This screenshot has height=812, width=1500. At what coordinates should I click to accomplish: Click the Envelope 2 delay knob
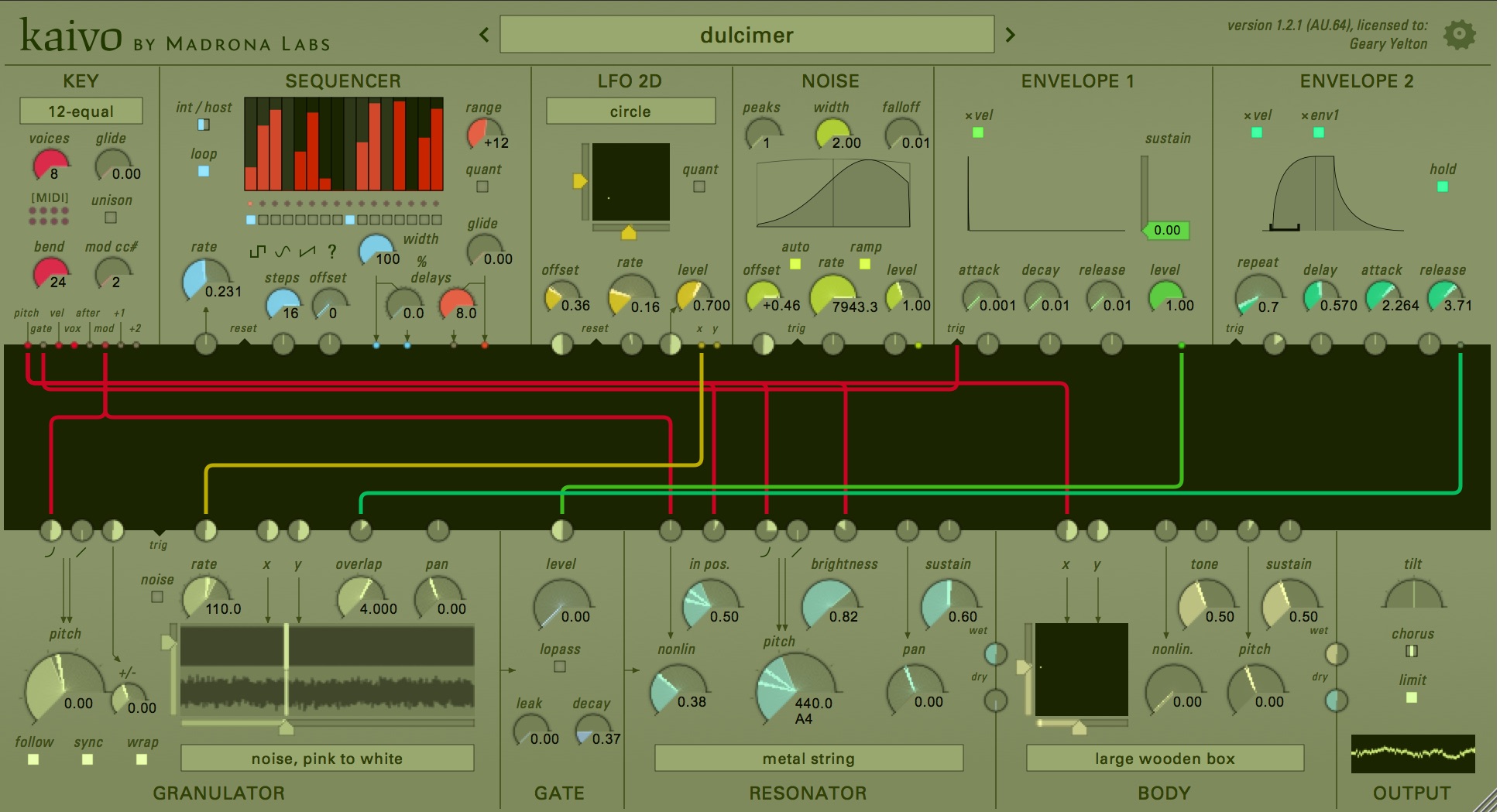point(1320,296)
